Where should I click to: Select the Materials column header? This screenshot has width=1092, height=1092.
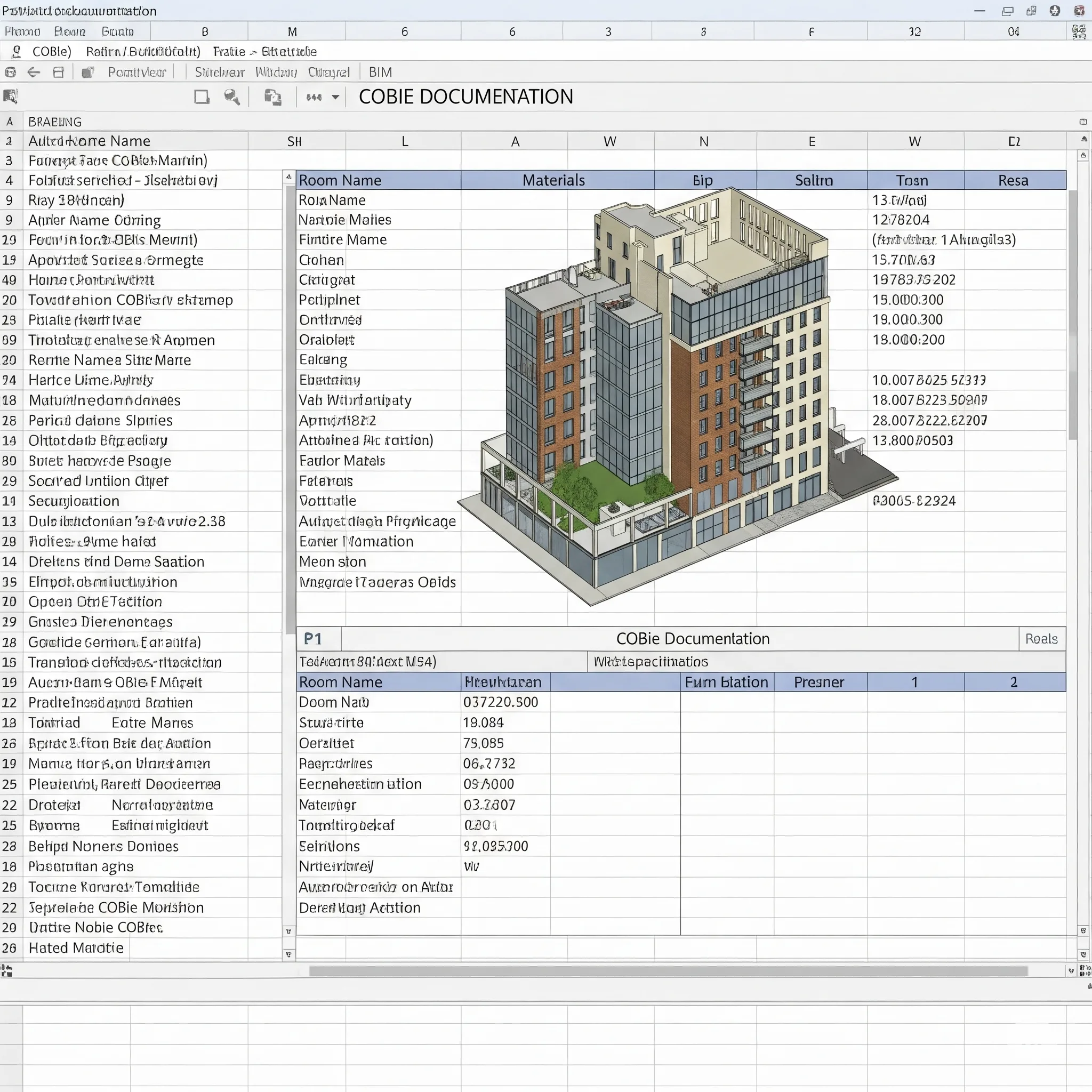(x=553, y=180)
